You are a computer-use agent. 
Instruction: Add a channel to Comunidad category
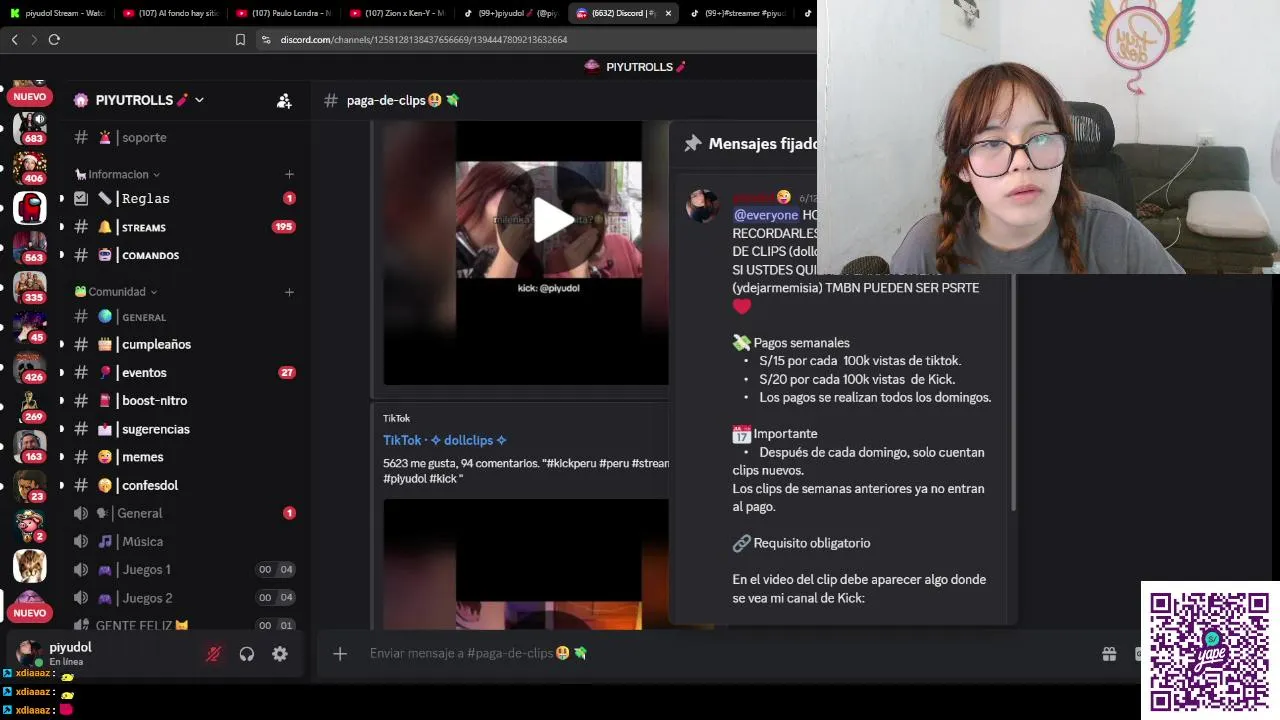pyautogui.click(x=289, y=291)
